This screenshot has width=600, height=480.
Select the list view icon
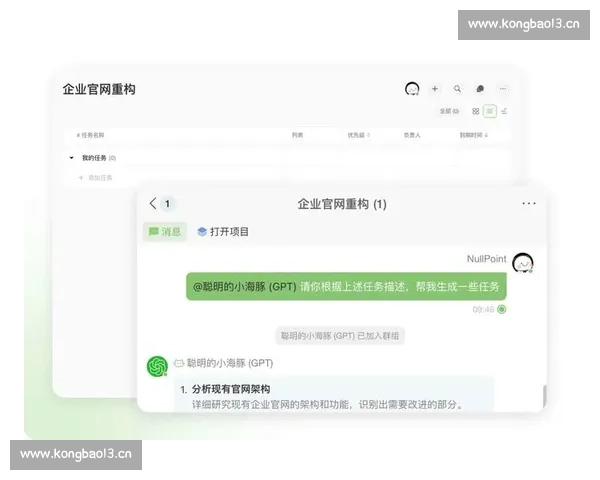coord(490,111)
